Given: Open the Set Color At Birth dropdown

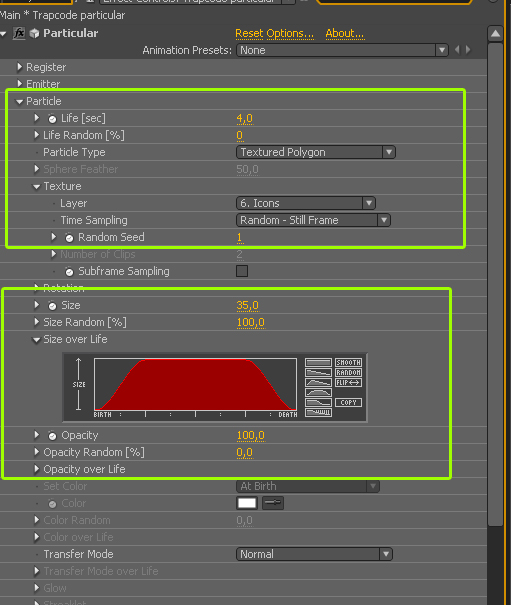Looking at the screenshot, I should point(308,486).
